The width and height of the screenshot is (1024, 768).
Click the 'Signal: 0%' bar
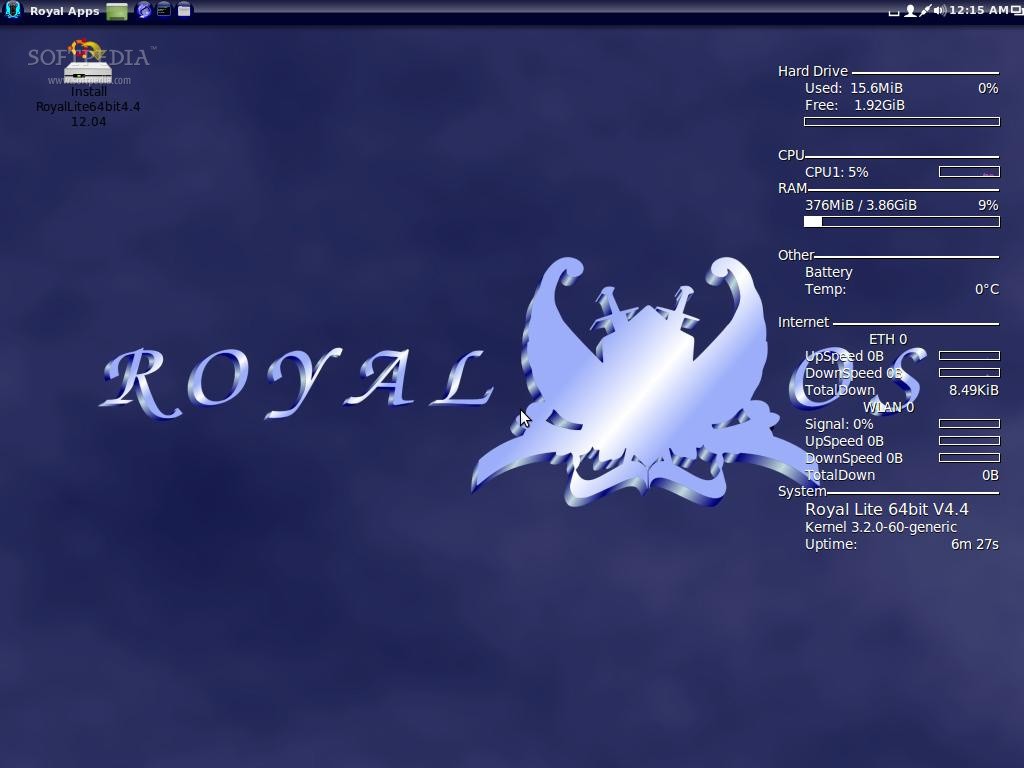tap(969, 424)
